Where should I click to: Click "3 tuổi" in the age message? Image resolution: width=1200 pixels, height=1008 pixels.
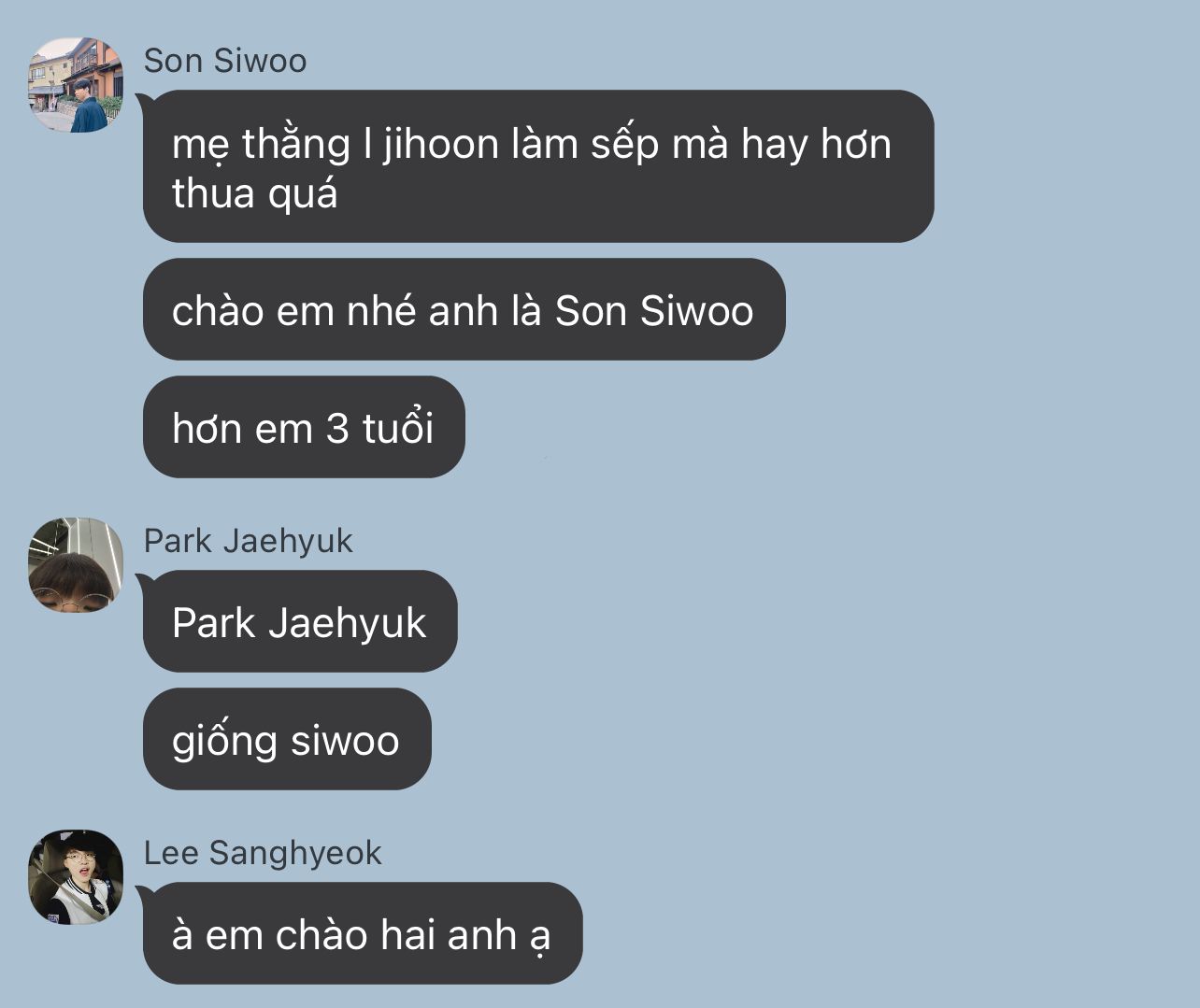(379, 428)
